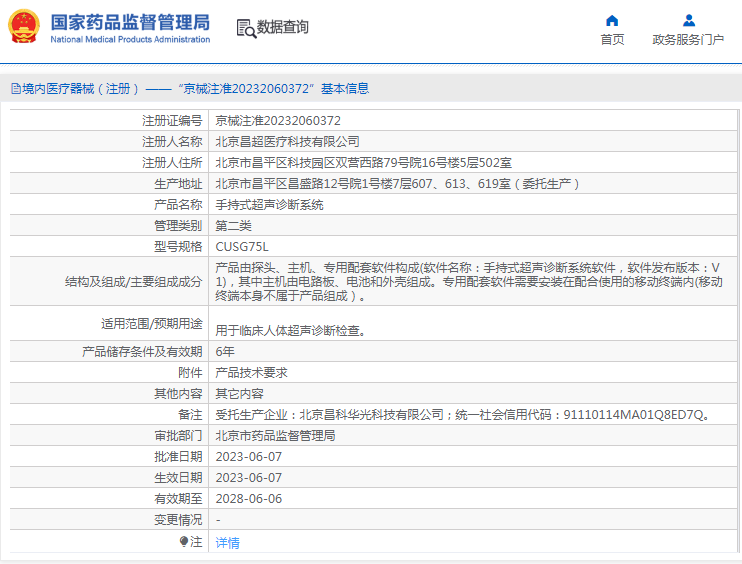Click 产品储存条件及有效期 label
Viewport: 742px width, 564px height.
tap(142, 352)
